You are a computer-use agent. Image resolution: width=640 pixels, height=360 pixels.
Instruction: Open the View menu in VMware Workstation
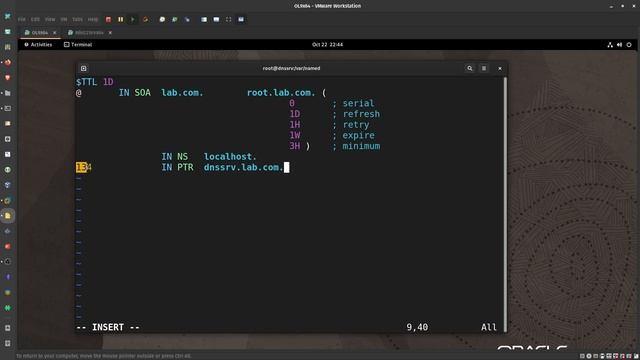[50, 19]
